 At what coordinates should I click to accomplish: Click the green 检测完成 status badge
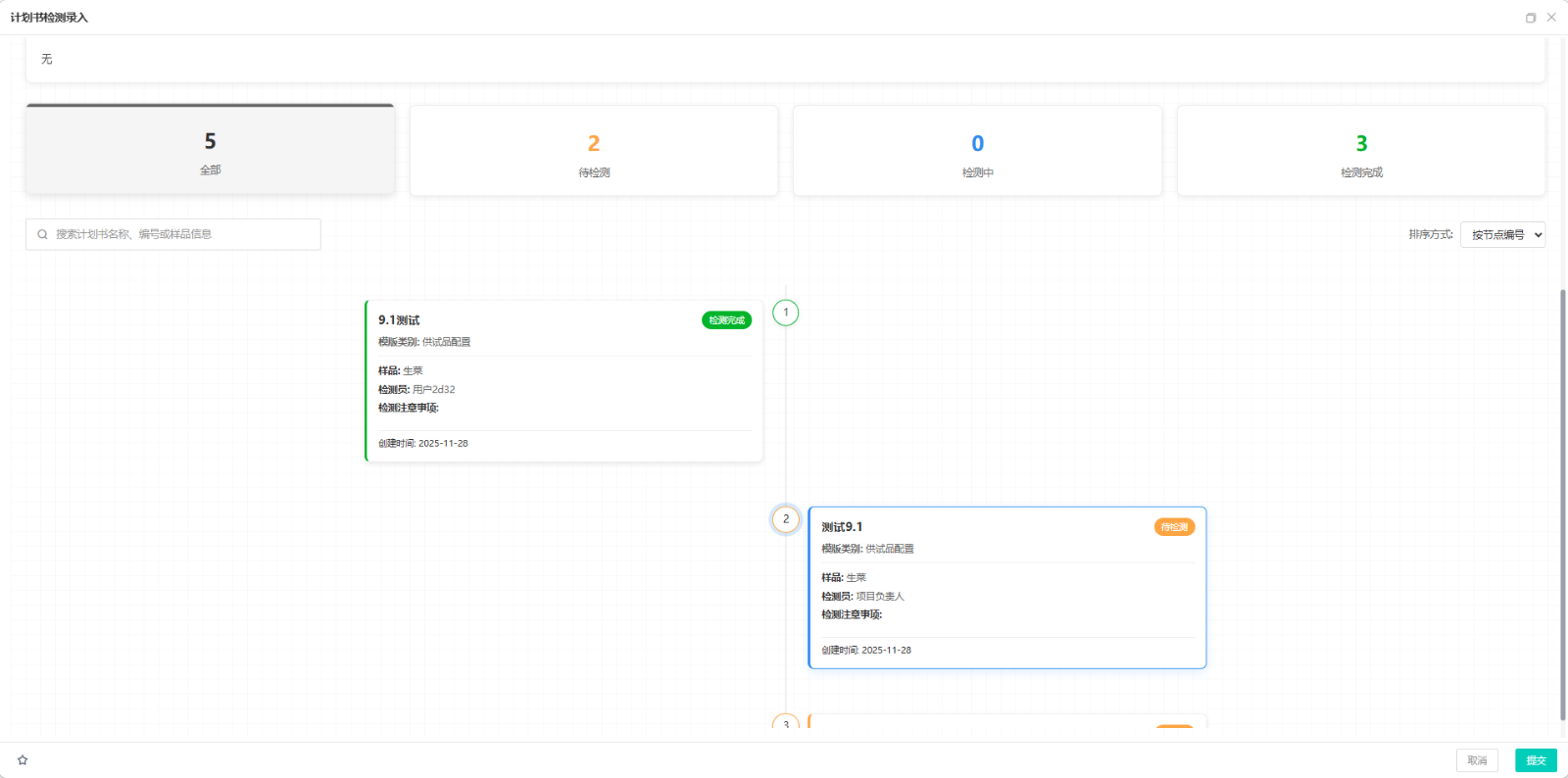726,320
